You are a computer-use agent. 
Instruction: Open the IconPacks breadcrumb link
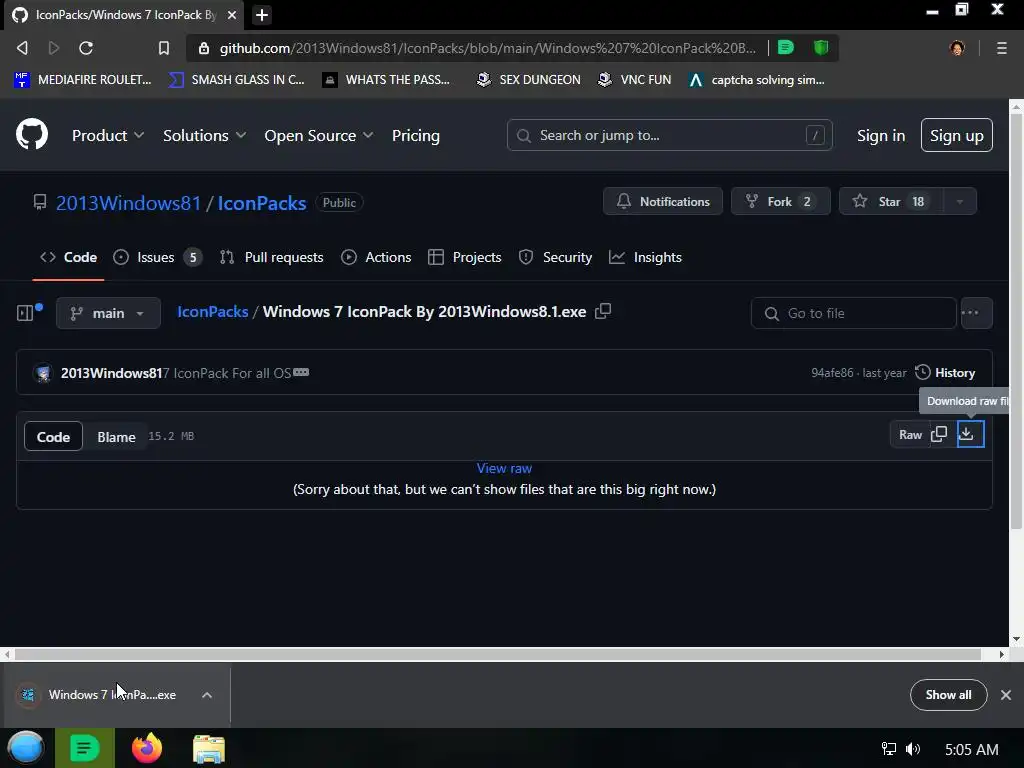pos(213,312)
